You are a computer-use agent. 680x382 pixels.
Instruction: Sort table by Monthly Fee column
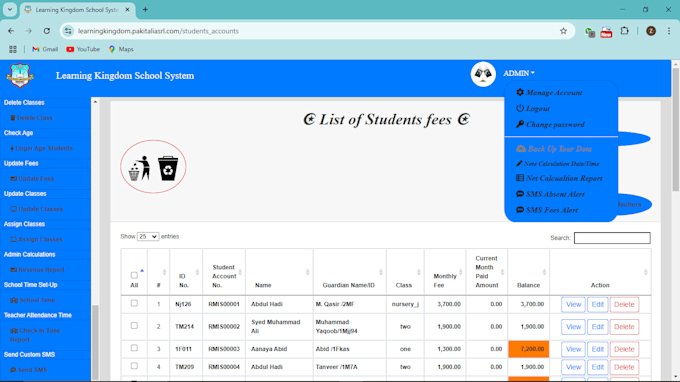coord(445,272)
